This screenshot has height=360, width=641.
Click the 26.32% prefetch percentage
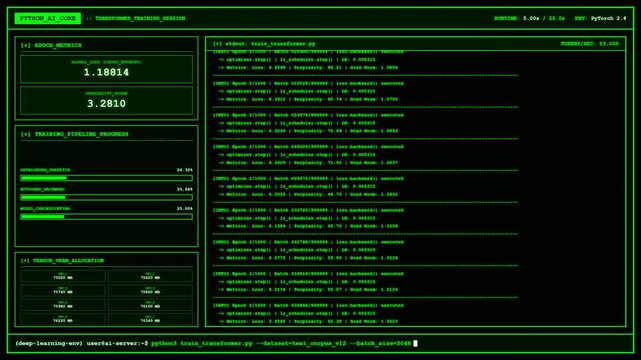pos(184,170)
